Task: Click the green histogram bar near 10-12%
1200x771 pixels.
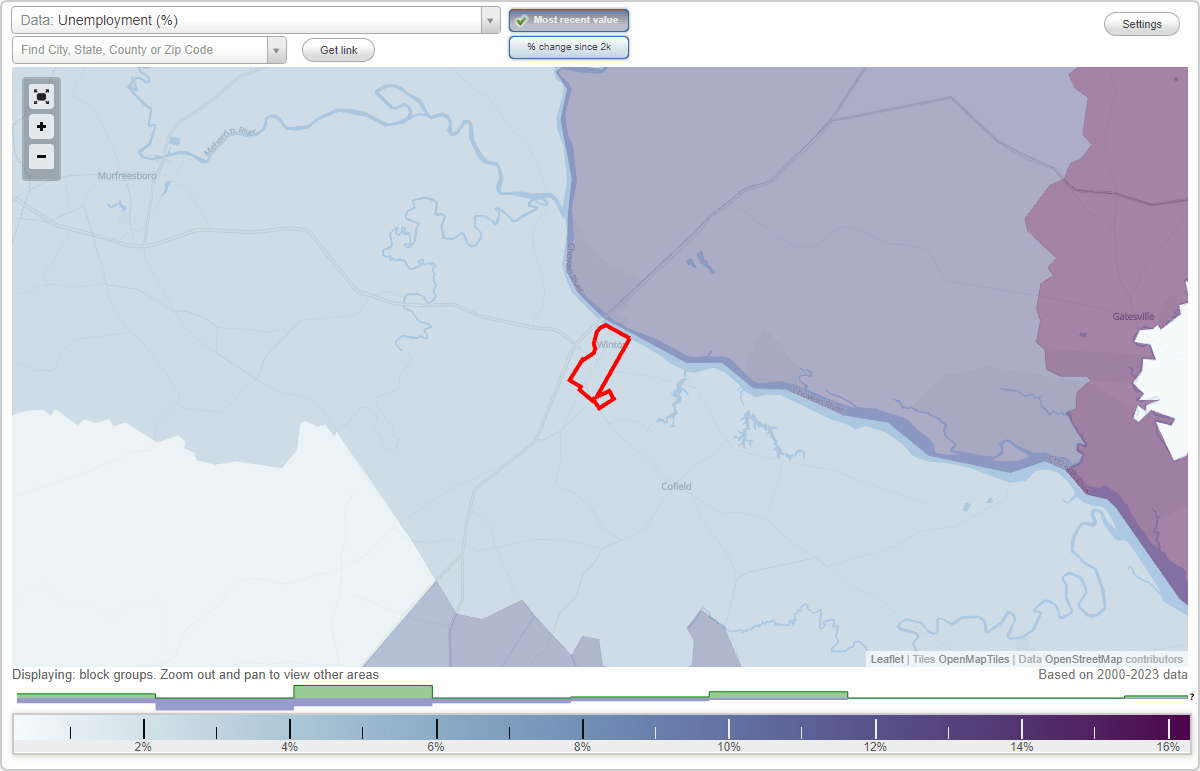Action: pos(778,695)
